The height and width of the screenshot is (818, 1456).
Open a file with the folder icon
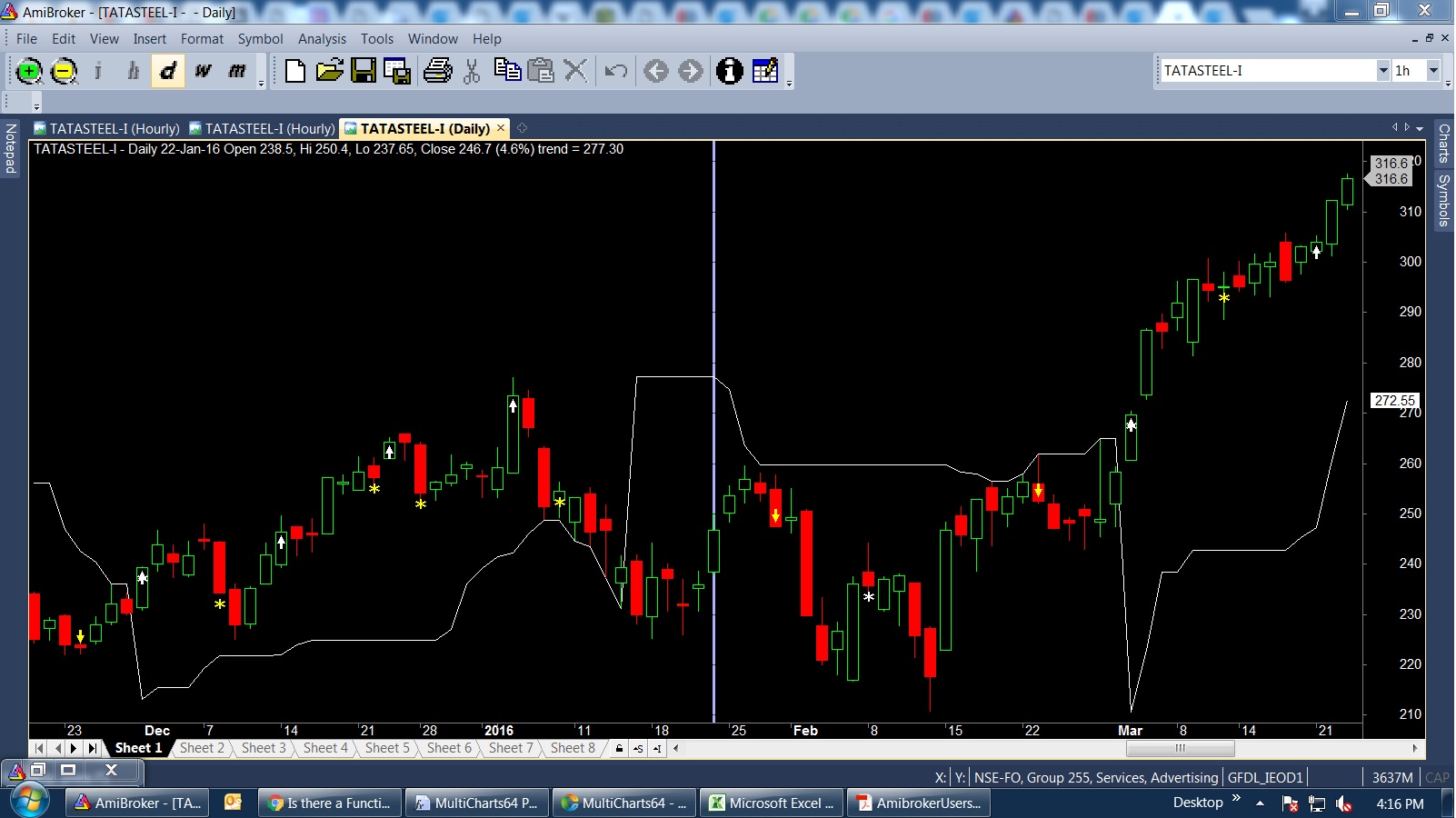click(x=329, y=71)
